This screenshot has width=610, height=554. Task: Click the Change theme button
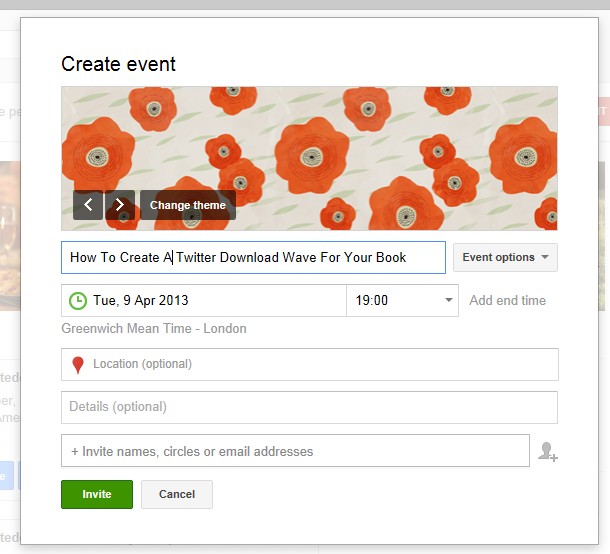point(188,205)
